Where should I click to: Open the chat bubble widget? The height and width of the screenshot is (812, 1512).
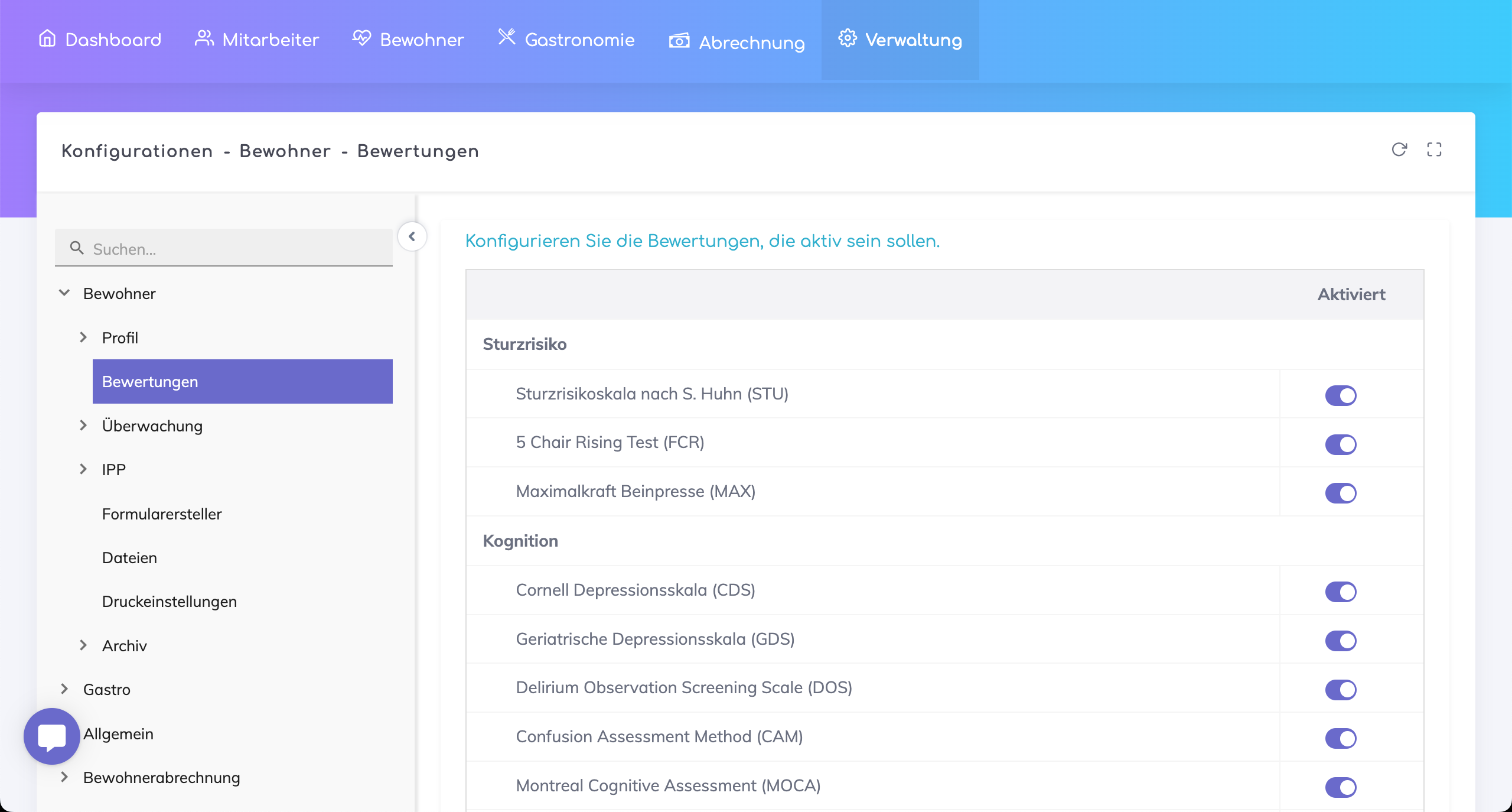click(52, 736)
